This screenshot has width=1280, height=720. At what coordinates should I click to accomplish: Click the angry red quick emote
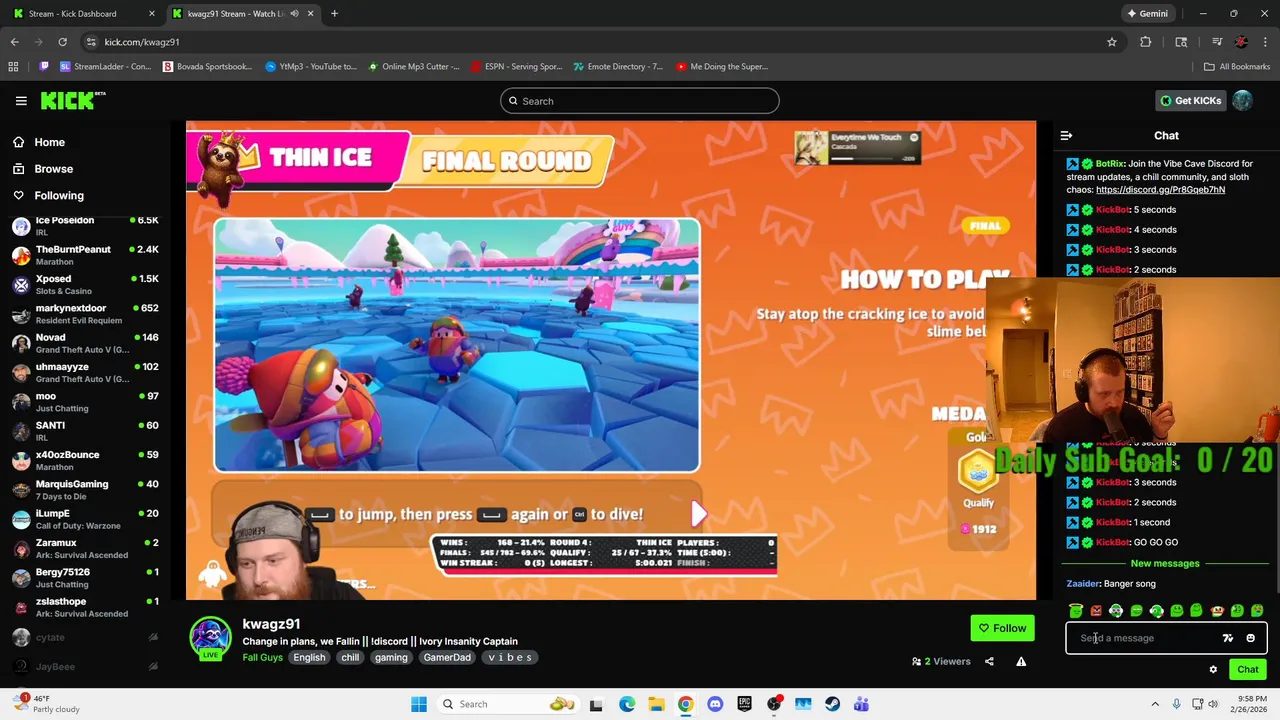[1096, 611]
